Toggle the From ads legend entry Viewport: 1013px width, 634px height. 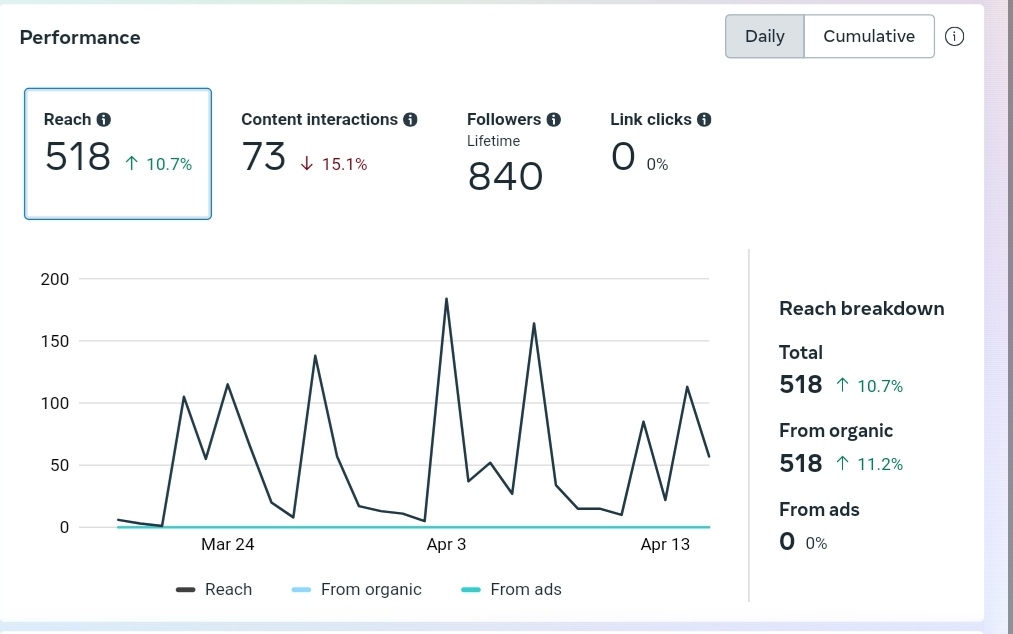click(x=511, y=590)
